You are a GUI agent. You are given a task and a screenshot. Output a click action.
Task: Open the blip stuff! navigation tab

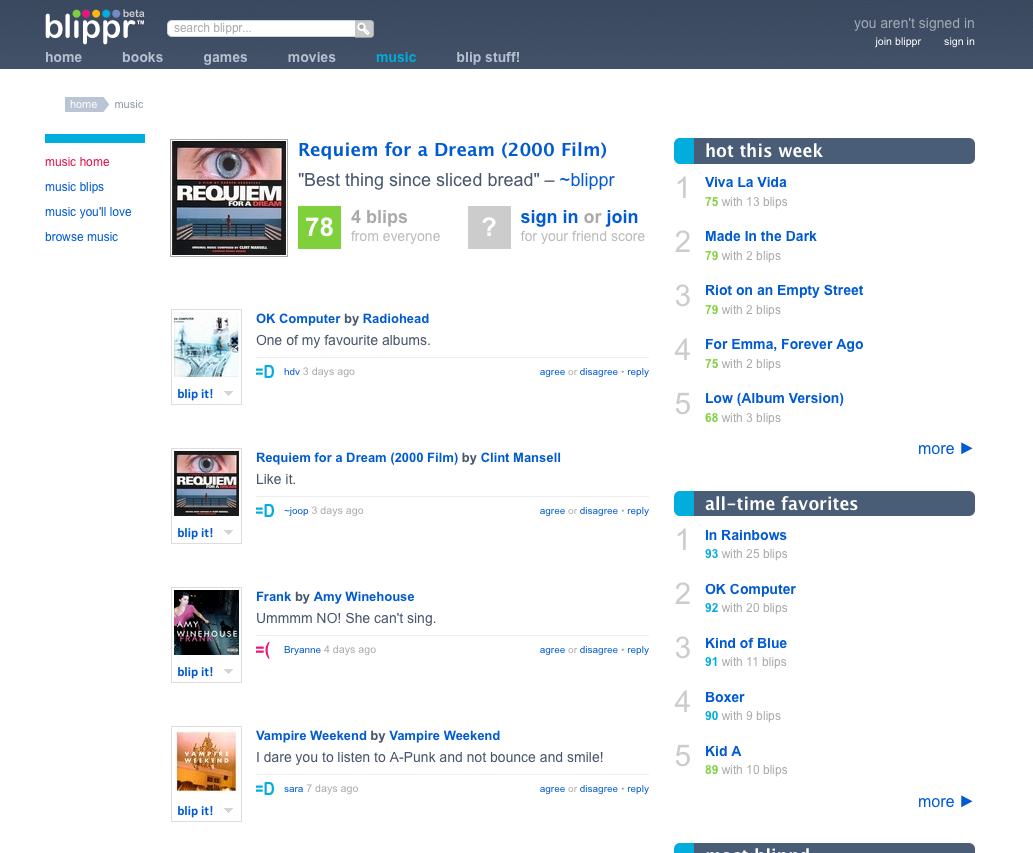click(x=488, y=57)
